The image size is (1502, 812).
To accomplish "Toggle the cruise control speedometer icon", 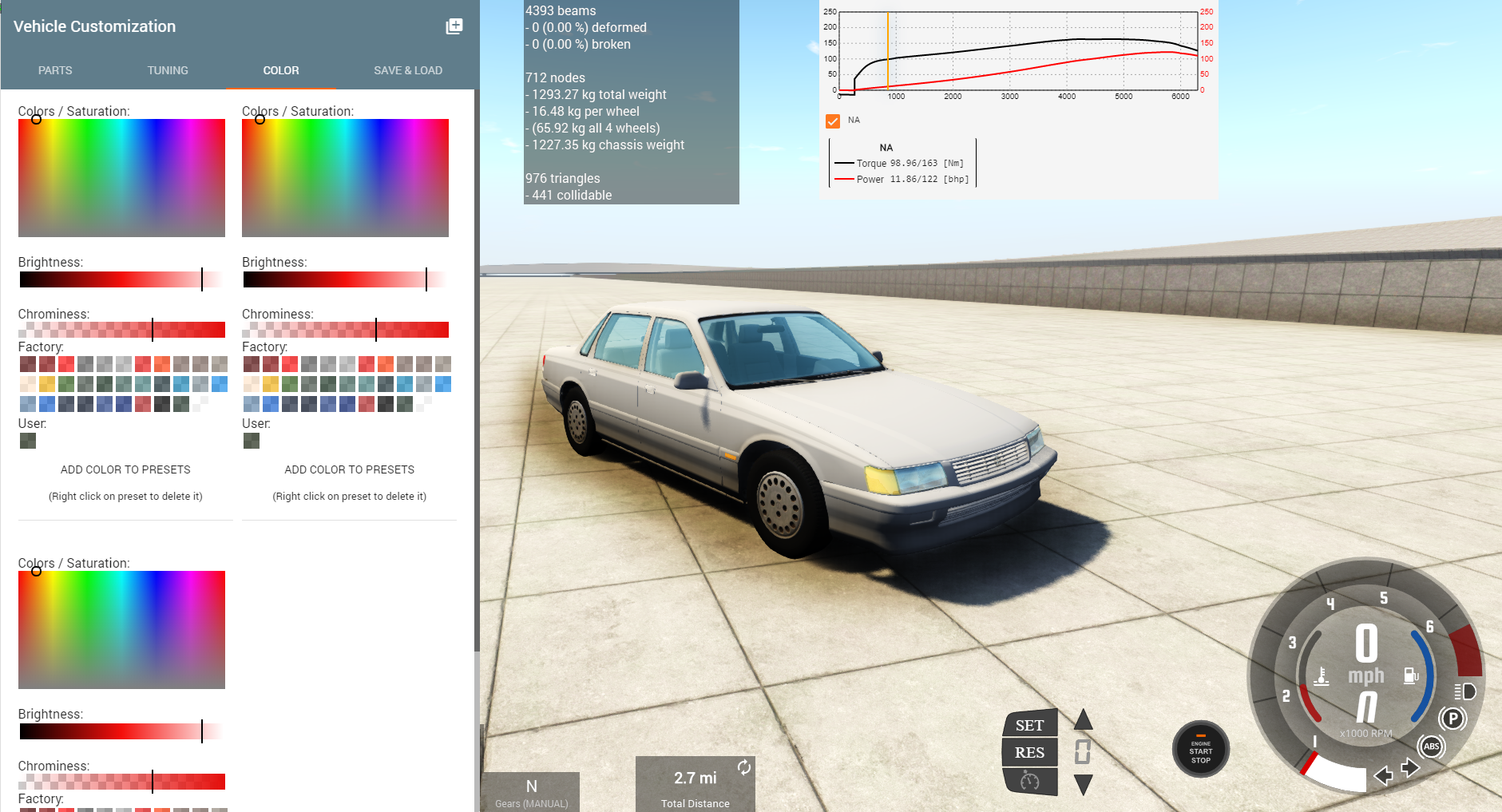I will point(1030,781).
